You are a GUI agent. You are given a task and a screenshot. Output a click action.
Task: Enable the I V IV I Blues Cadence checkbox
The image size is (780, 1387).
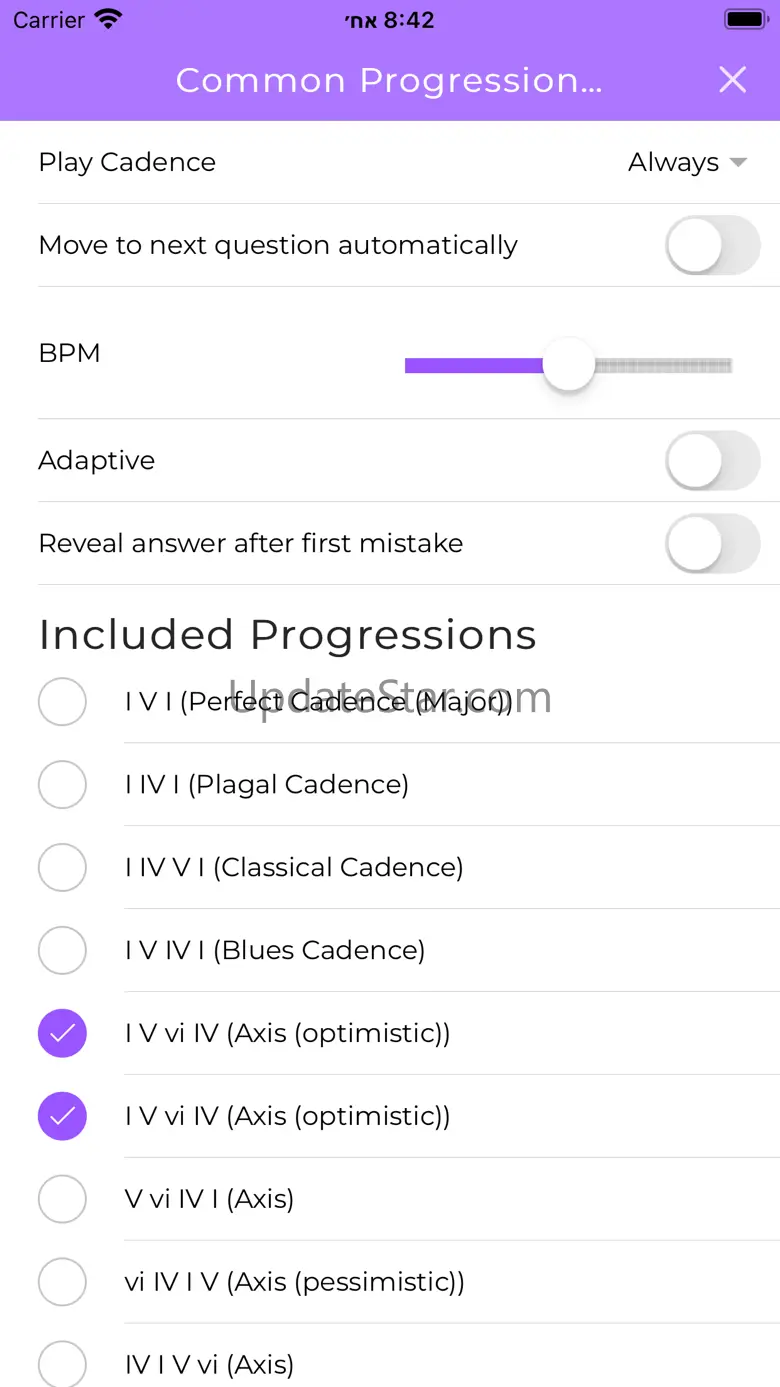click(62, 950)
